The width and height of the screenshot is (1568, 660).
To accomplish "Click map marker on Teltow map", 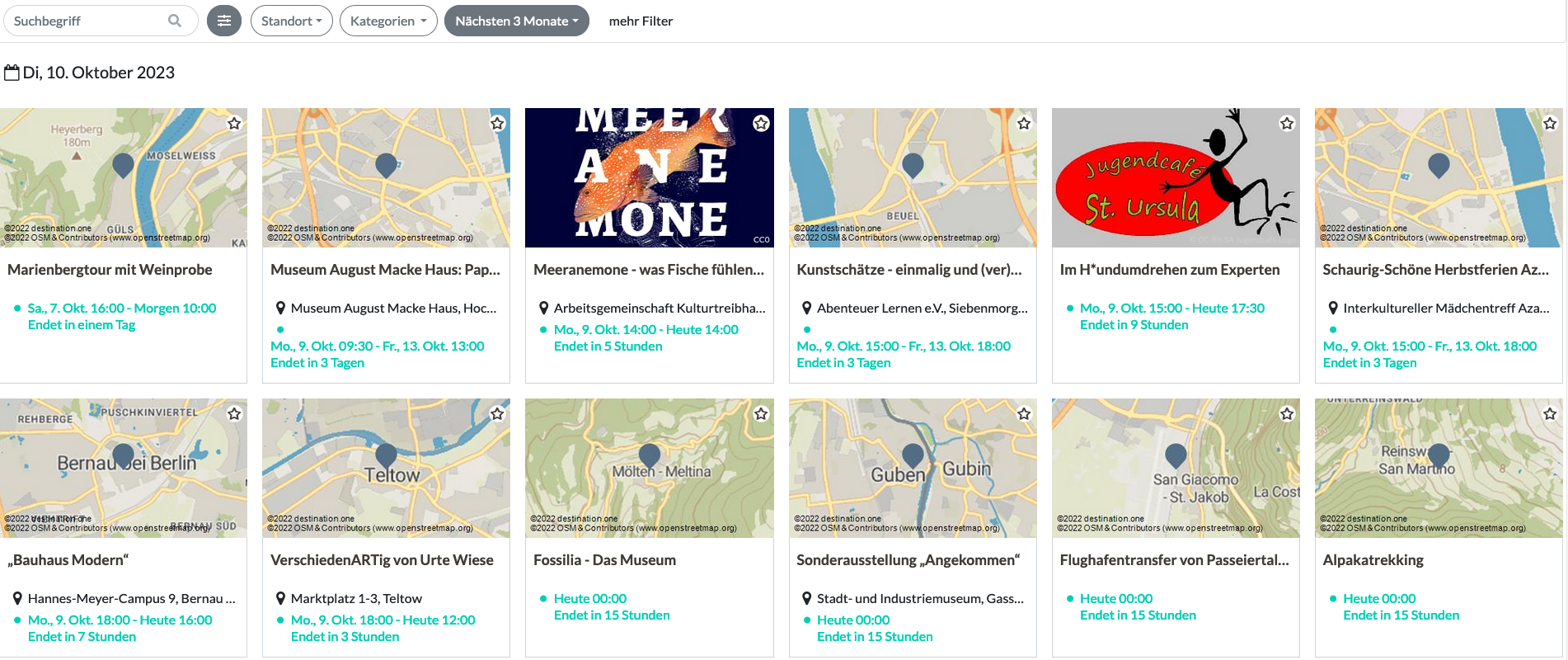I will coord(386,455).
